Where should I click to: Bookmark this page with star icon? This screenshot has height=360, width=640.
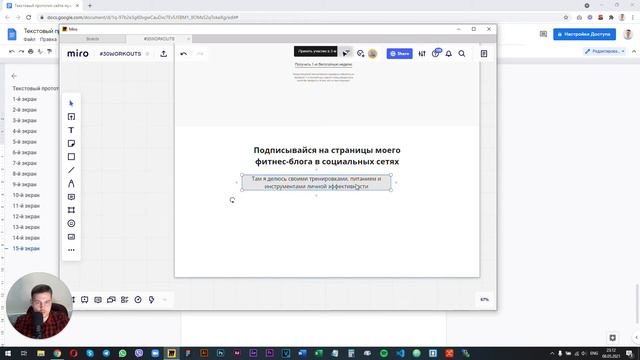(x=566, y=18)
